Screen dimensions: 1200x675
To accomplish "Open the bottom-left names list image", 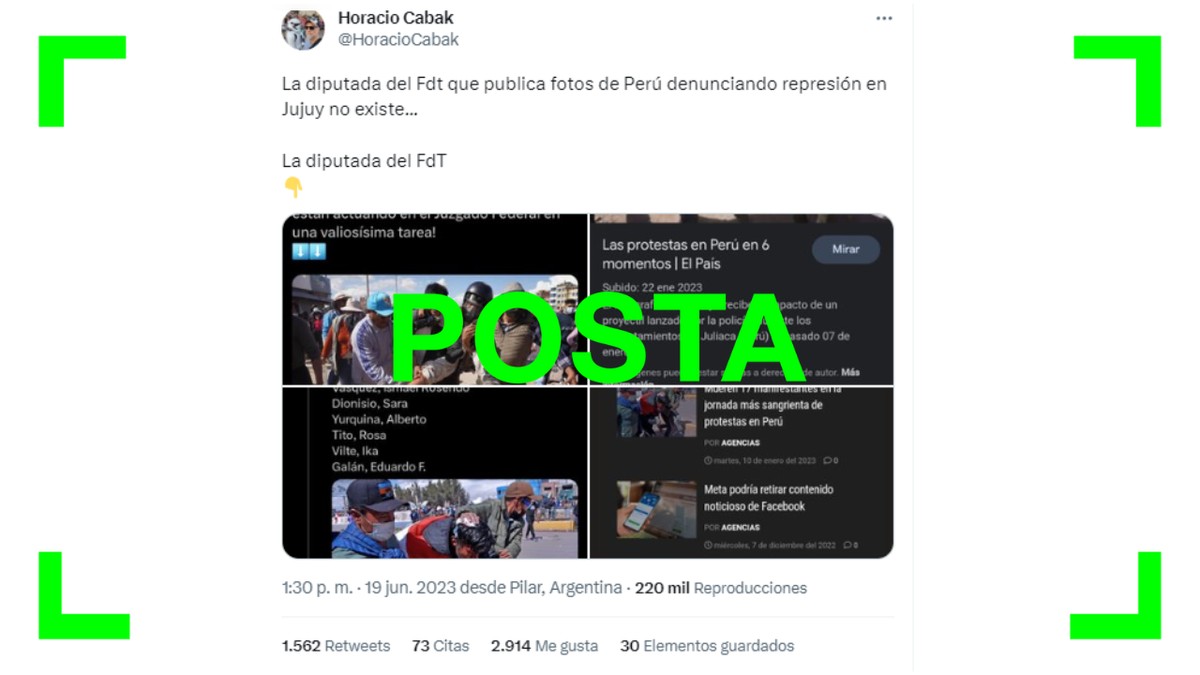I will (435, 473).
